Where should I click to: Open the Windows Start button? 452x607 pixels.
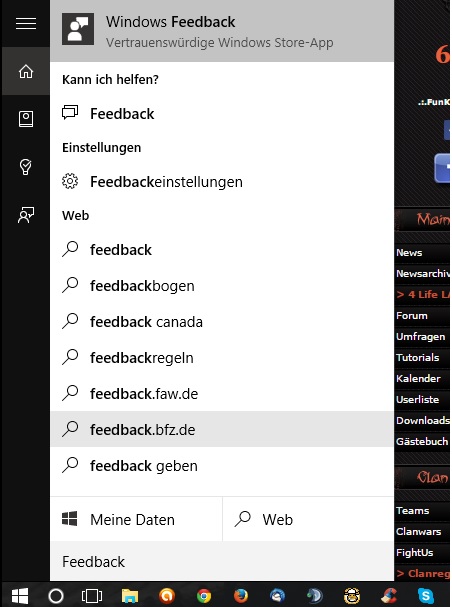click(19, 595)
